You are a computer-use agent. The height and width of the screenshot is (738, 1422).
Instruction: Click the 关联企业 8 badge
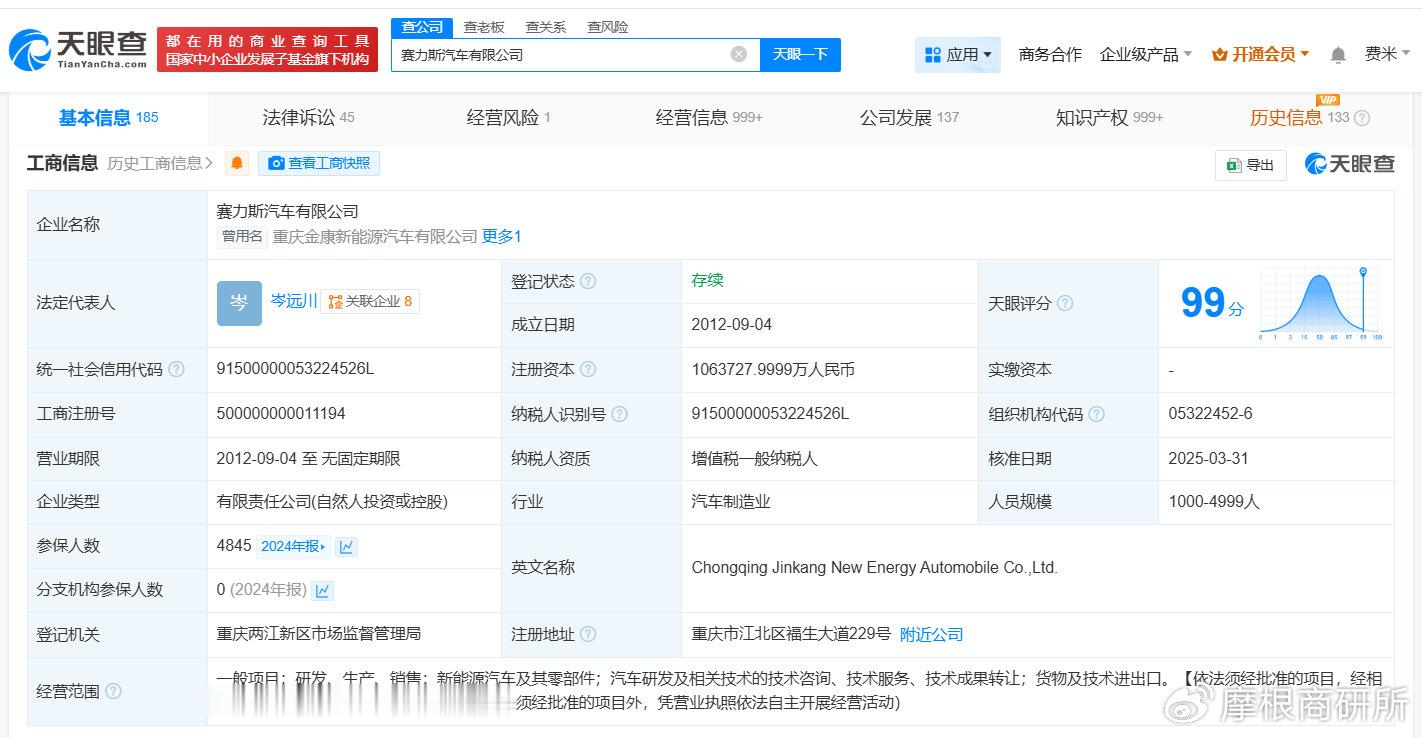click(369, 301)
